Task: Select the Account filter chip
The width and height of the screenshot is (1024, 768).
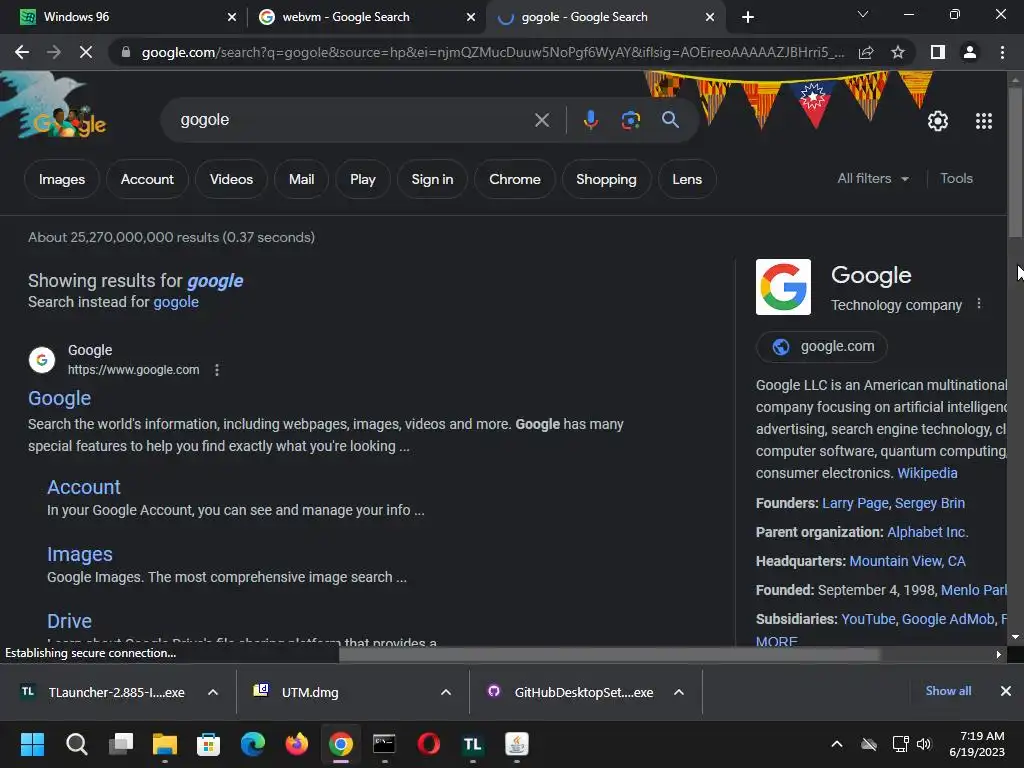Action: pos(147,179)
